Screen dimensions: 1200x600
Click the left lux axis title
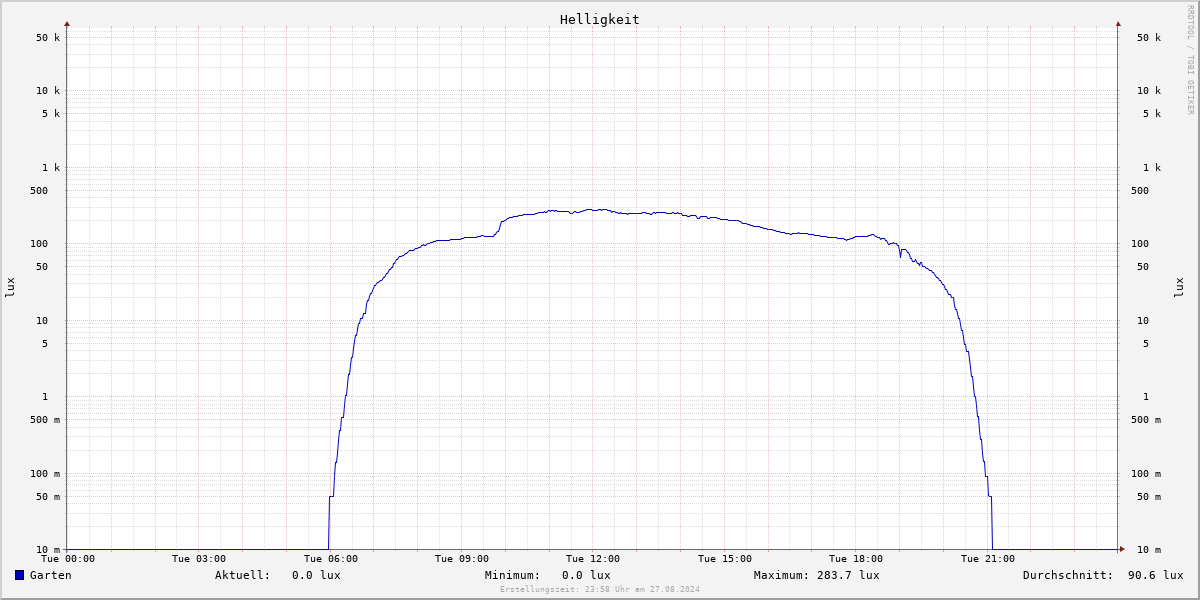point(10,288)
